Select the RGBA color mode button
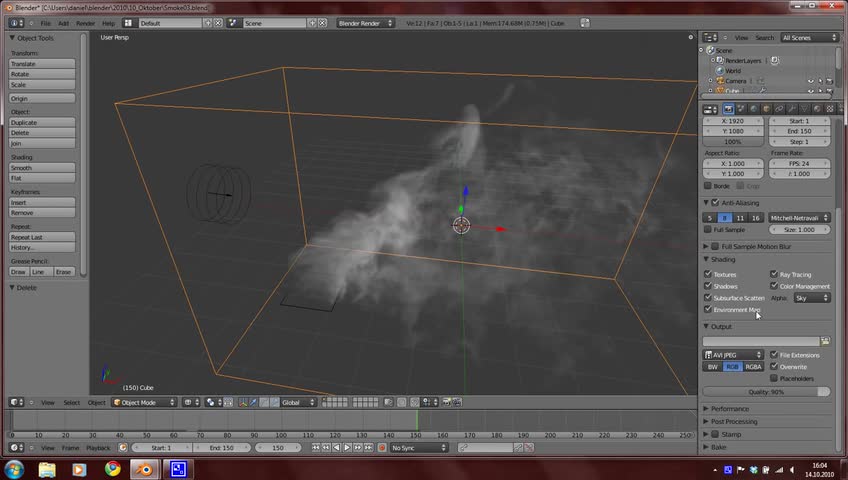 coord(753,366)
